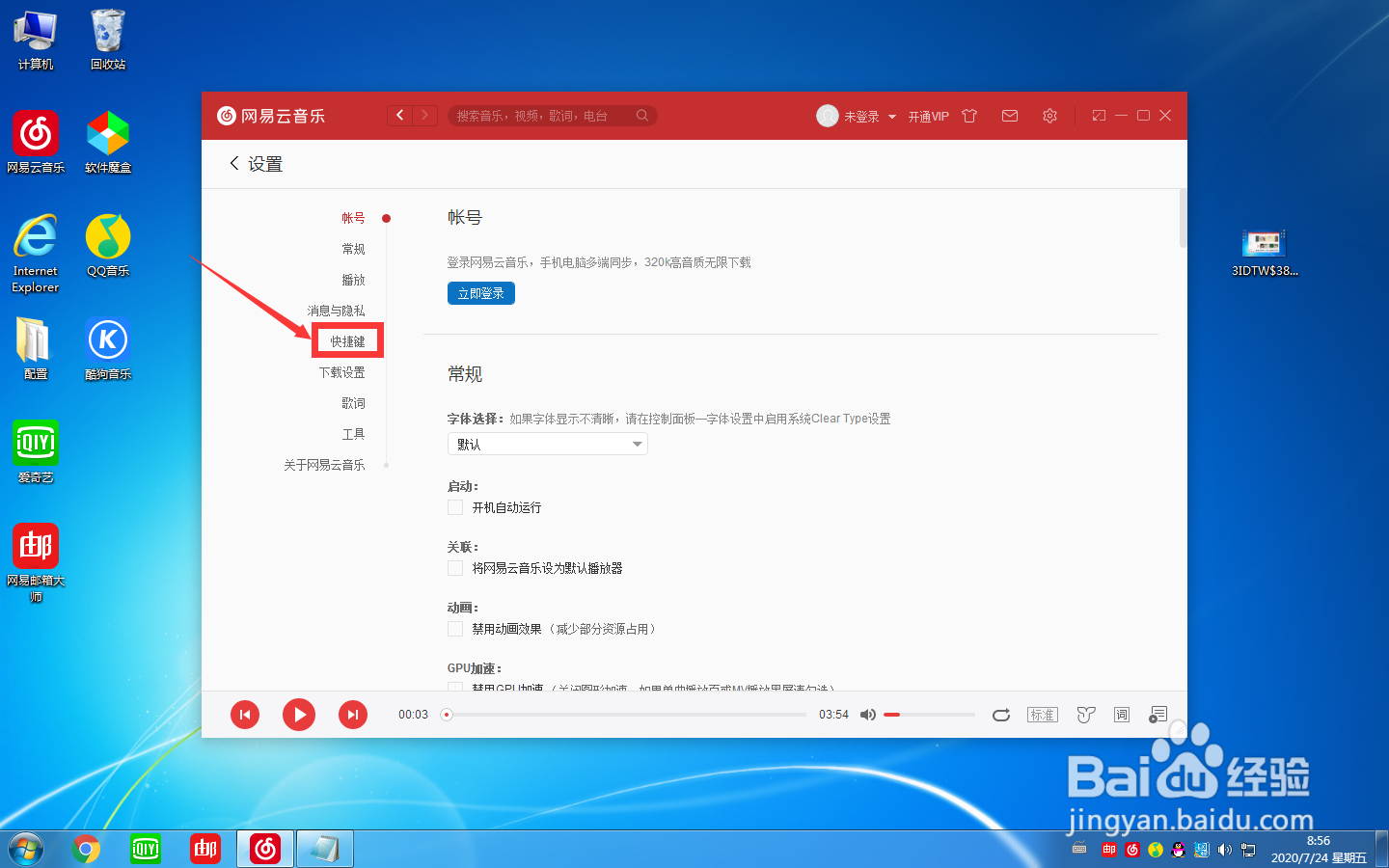Toggle the loop playback mode icon

(1001, 715)
